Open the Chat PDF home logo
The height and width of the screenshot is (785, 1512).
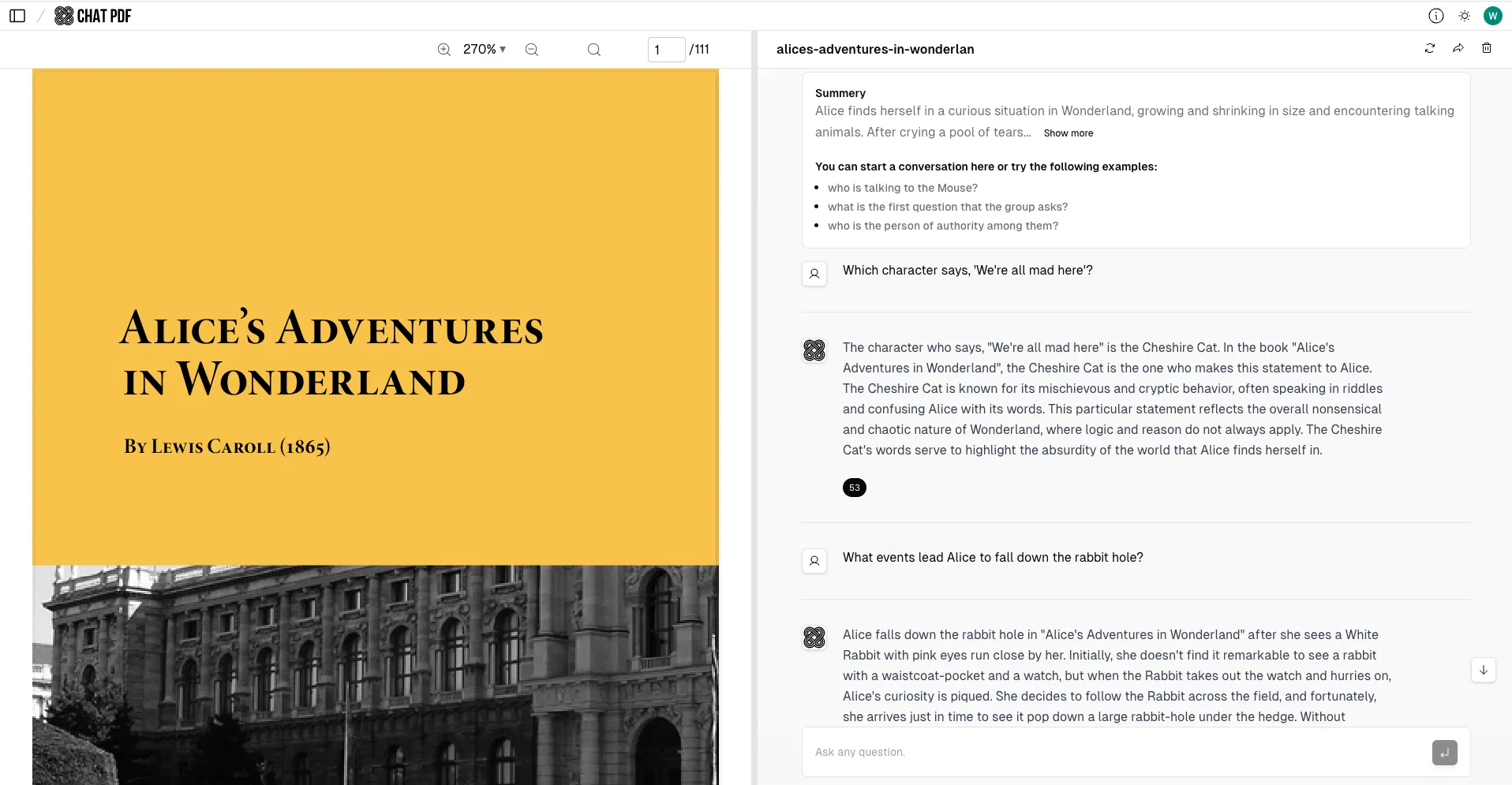92,15
